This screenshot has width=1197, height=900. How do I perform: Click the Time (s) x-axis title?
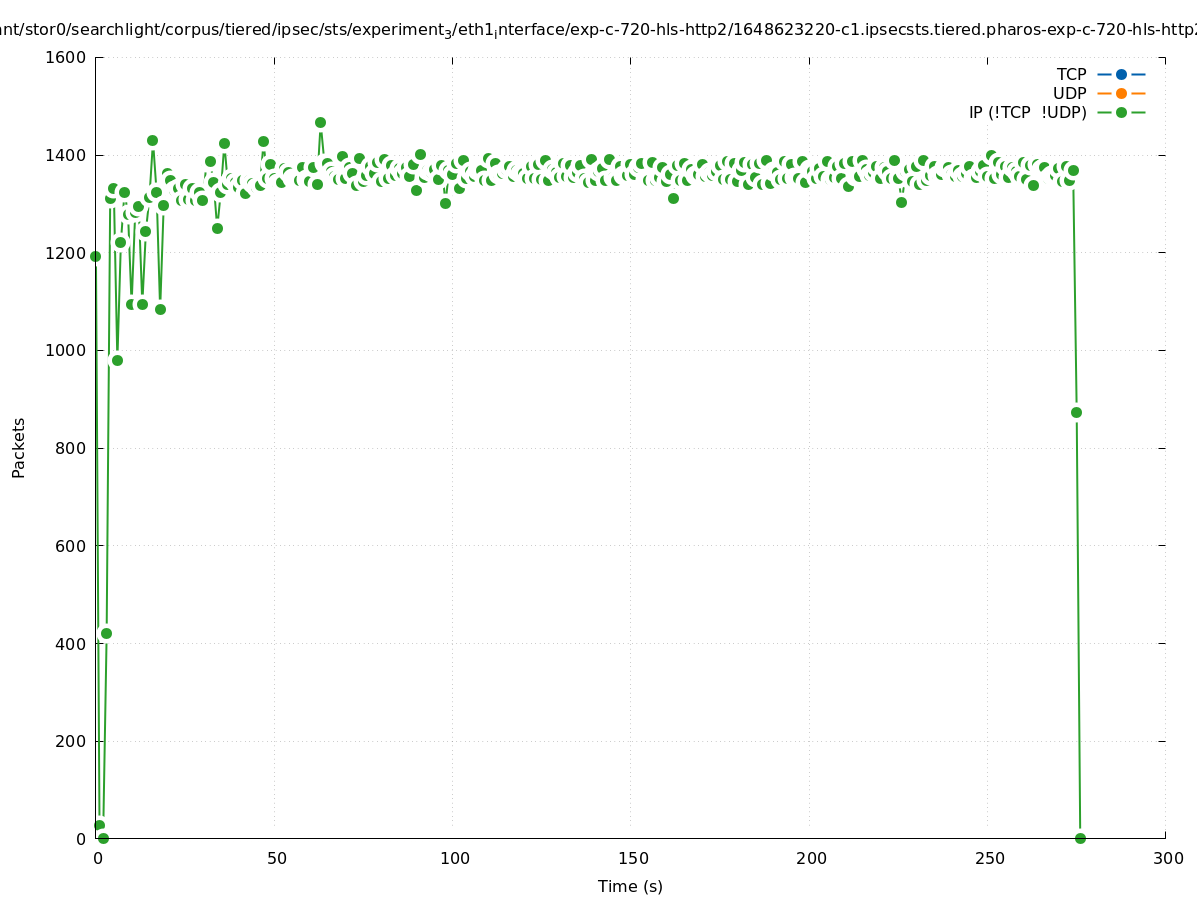click(630, 886)
